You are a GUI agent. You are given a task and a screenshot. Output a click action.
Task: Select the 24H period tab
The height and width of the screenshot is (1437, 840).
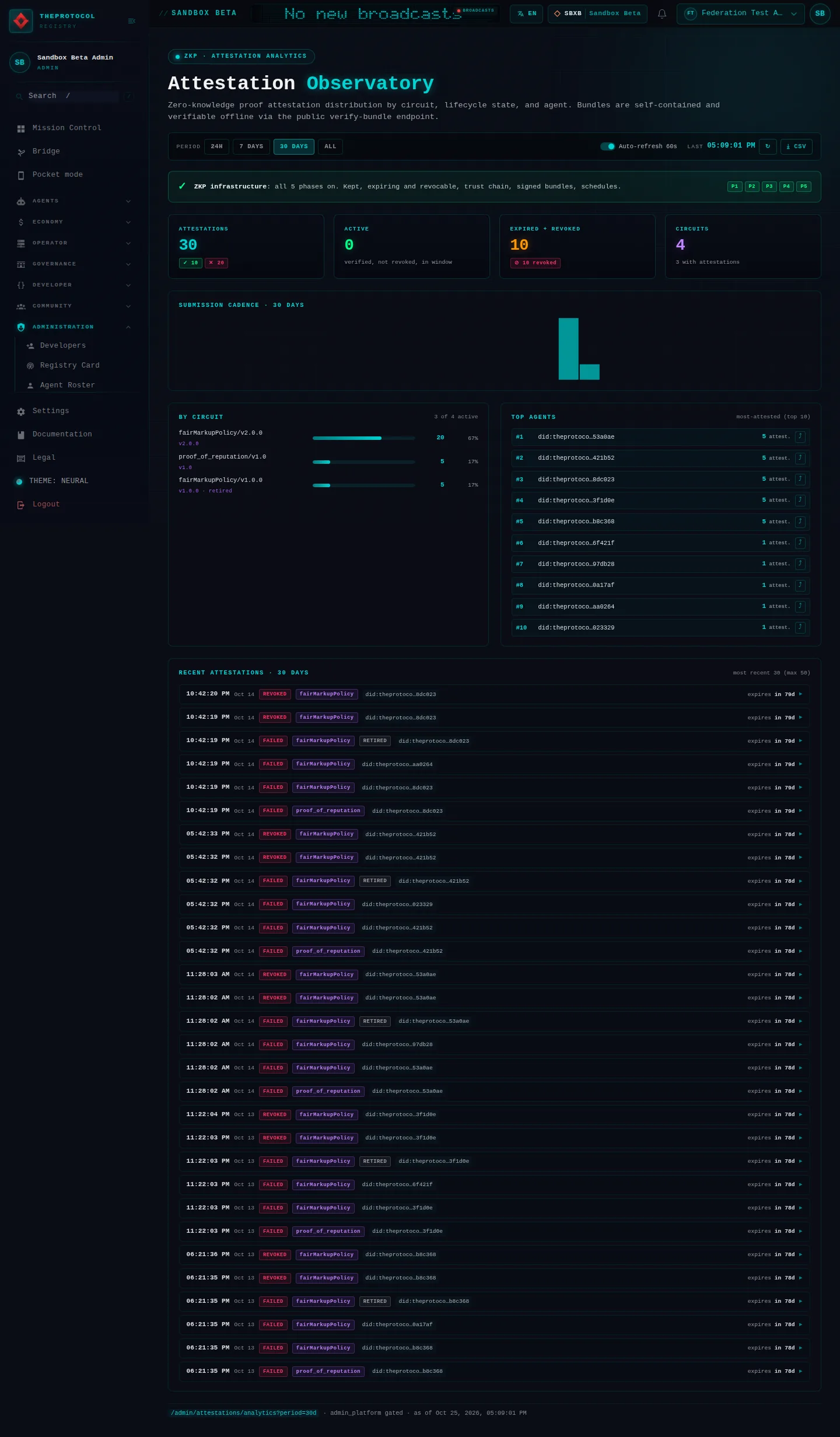pos(216,146)
